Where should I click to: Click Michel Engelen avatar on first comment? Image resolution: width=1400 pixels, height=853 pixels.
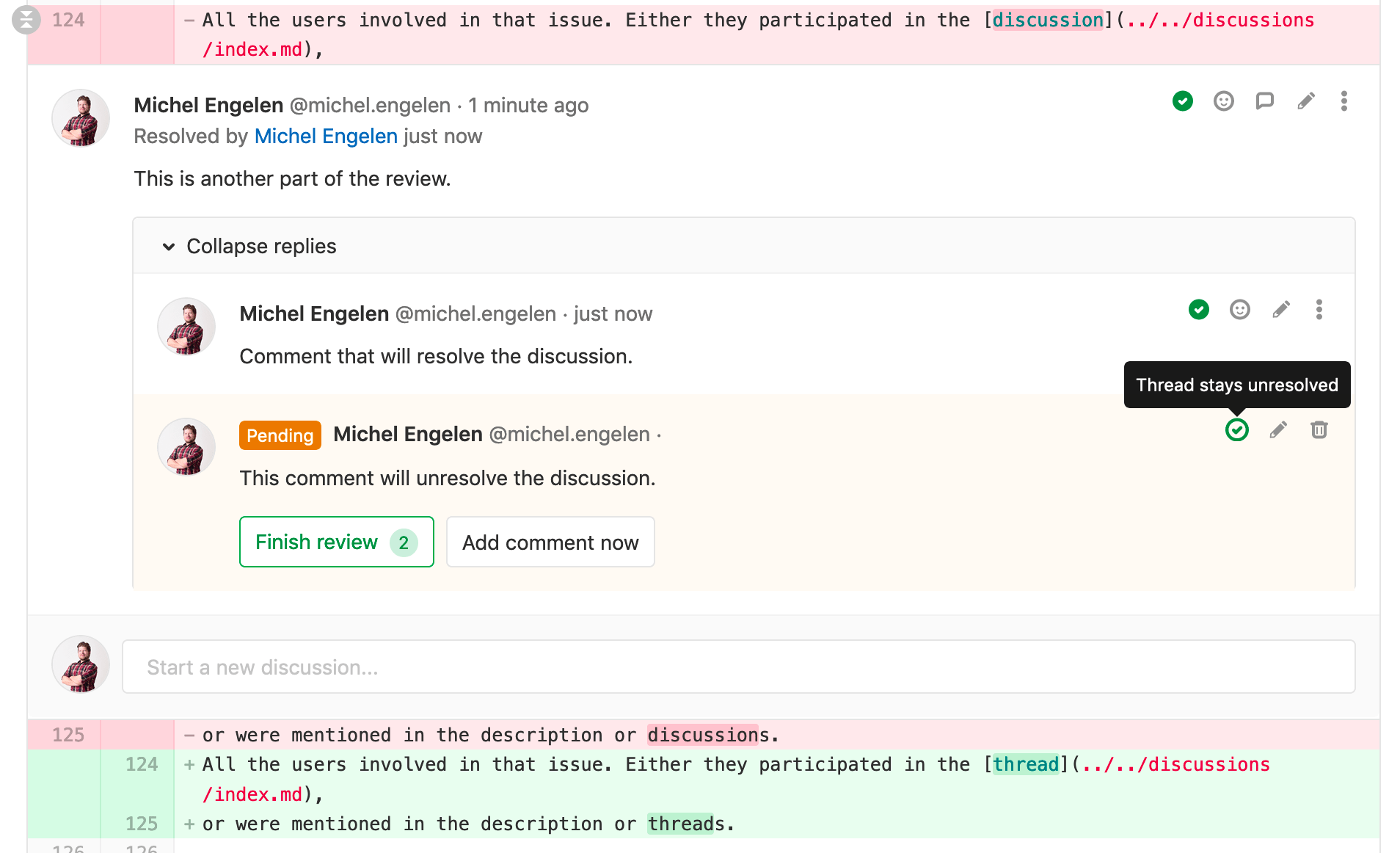click(81, 119)
